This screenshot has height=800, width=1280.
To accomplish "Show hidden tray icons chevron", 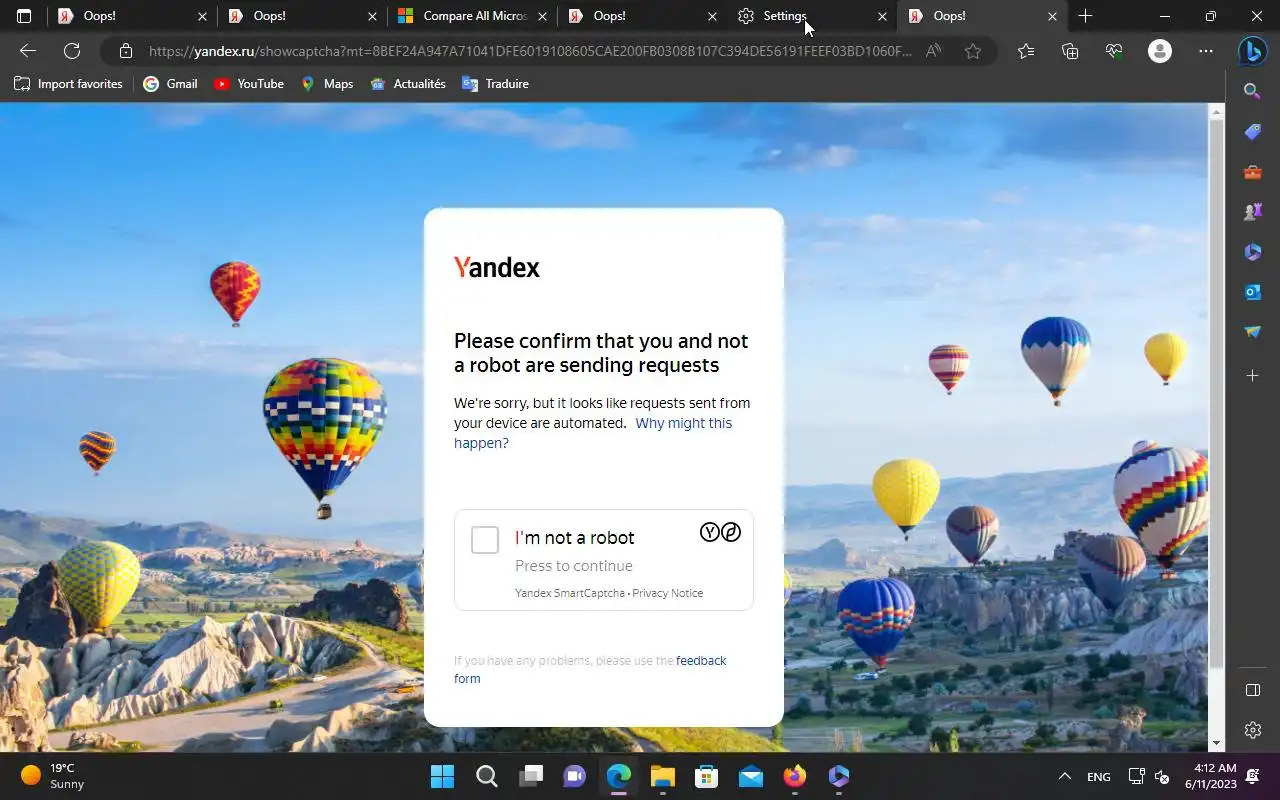I will pos(1065,776).
